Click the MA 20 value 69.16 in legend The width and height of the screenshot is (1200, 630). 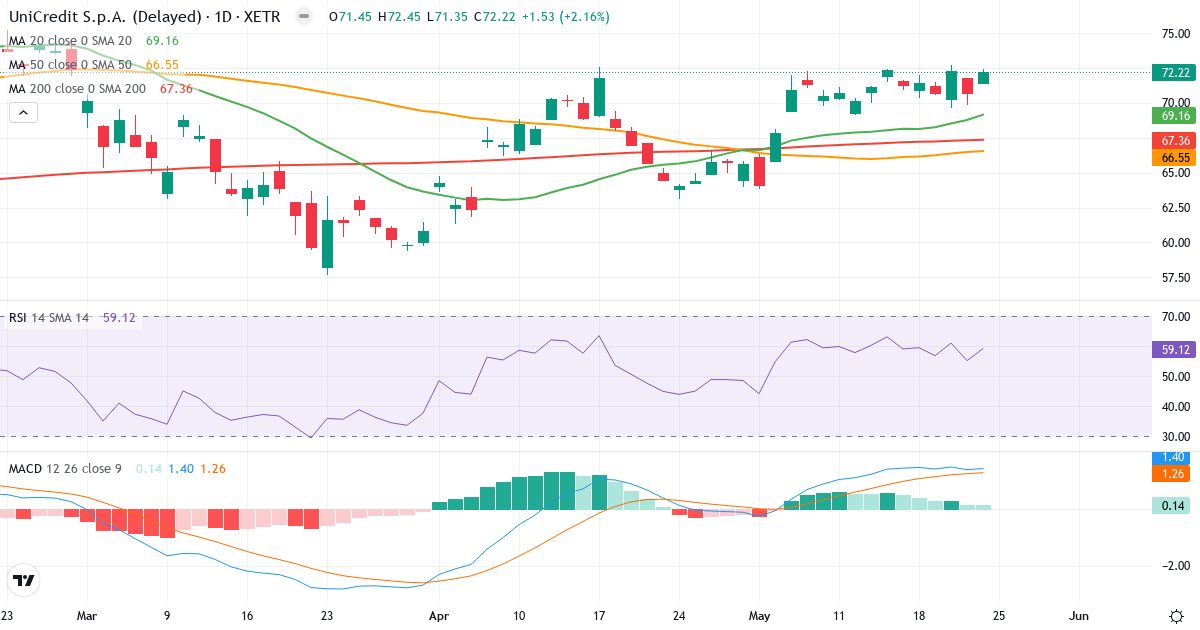coord(162,41)
